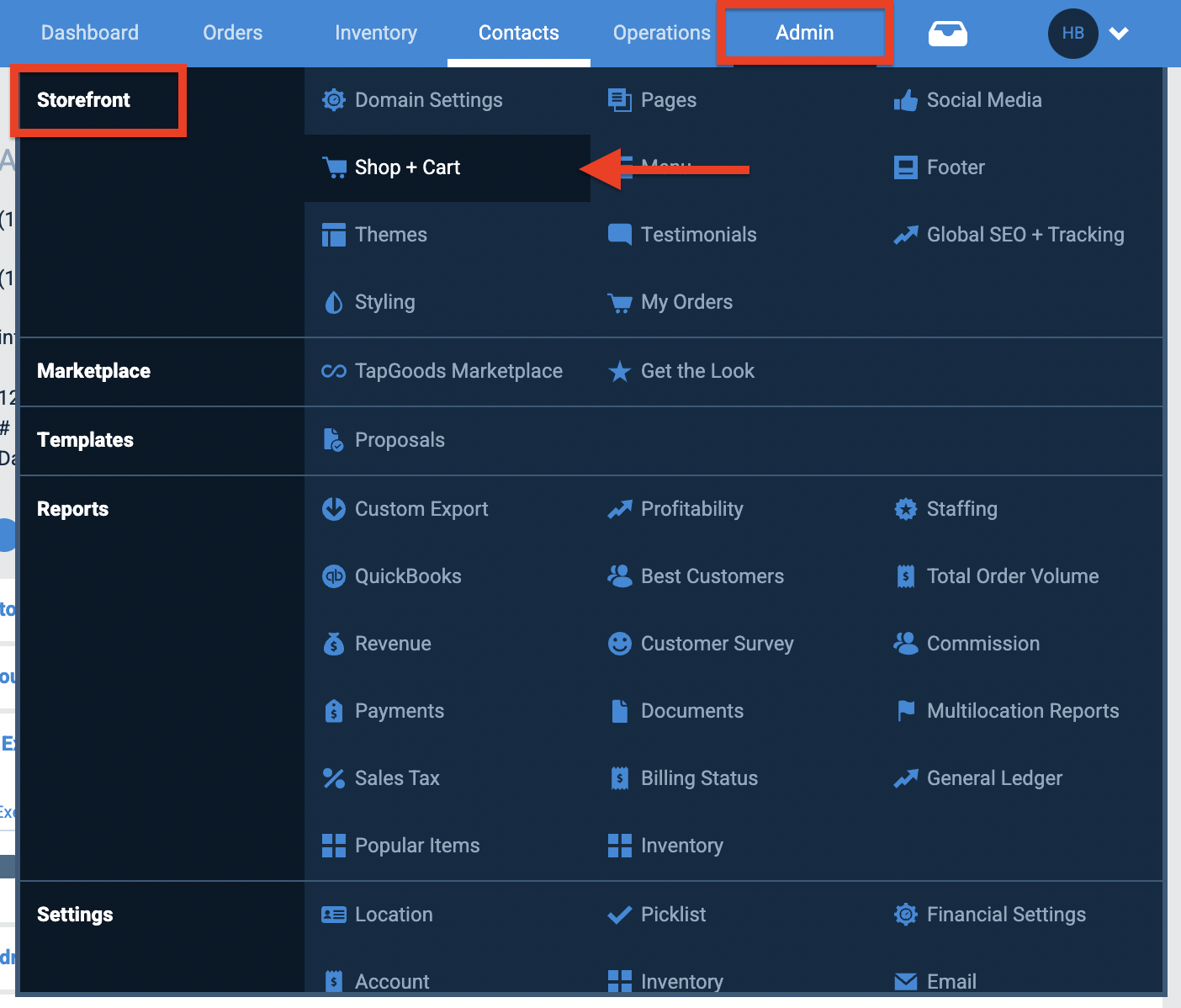Click the Get the Look star icon
1181x1008 pixels.
(x=620, y=371)
